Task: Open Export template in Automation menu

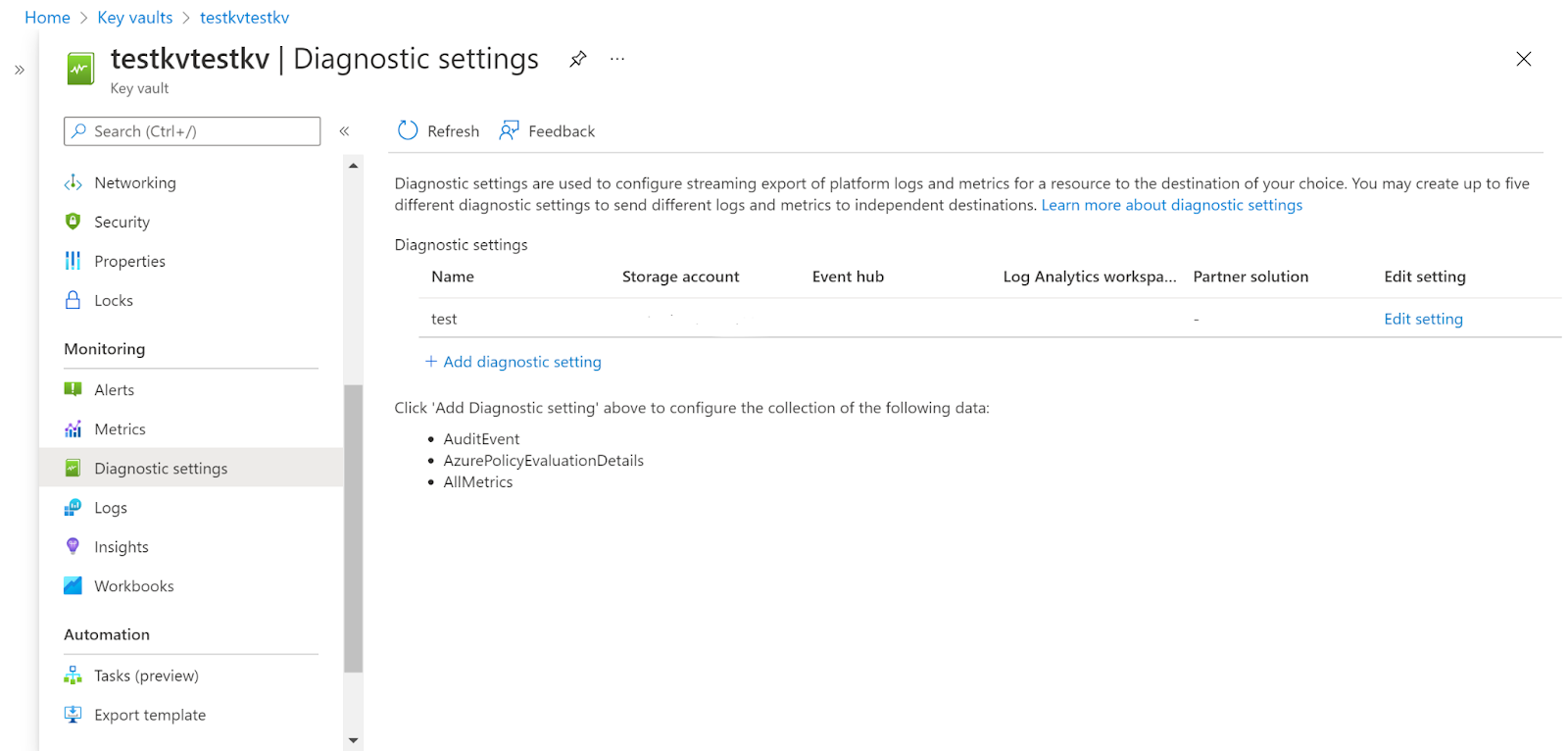Action: 150,715
